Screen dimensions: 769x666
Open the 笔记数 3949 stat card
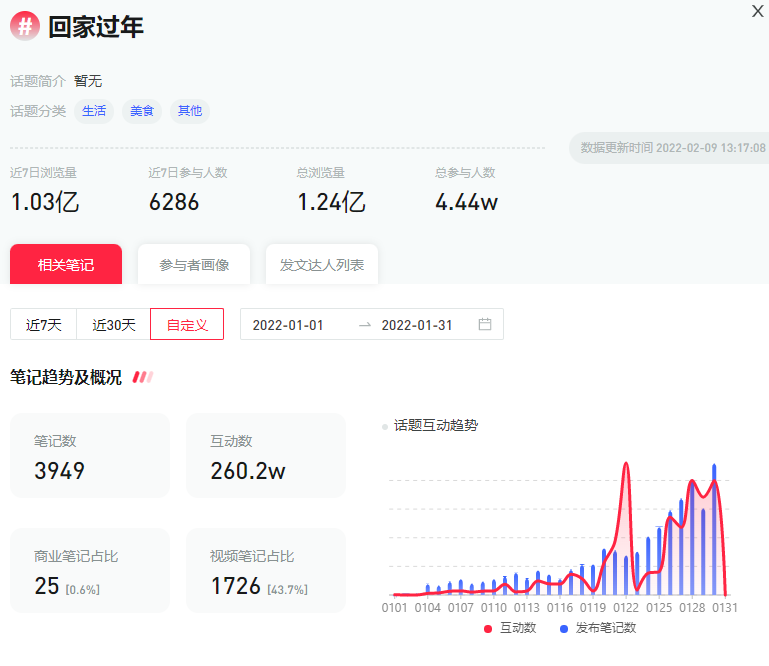90,456
